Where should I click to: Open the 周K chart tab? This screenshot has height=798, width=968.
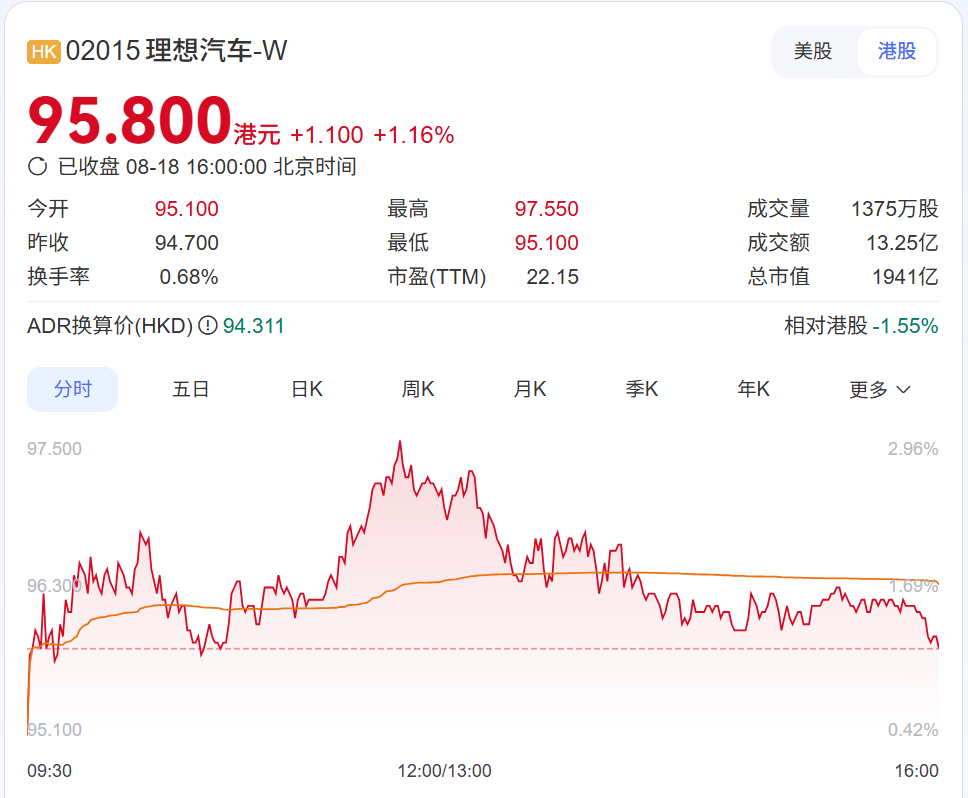tap(418, 389)
